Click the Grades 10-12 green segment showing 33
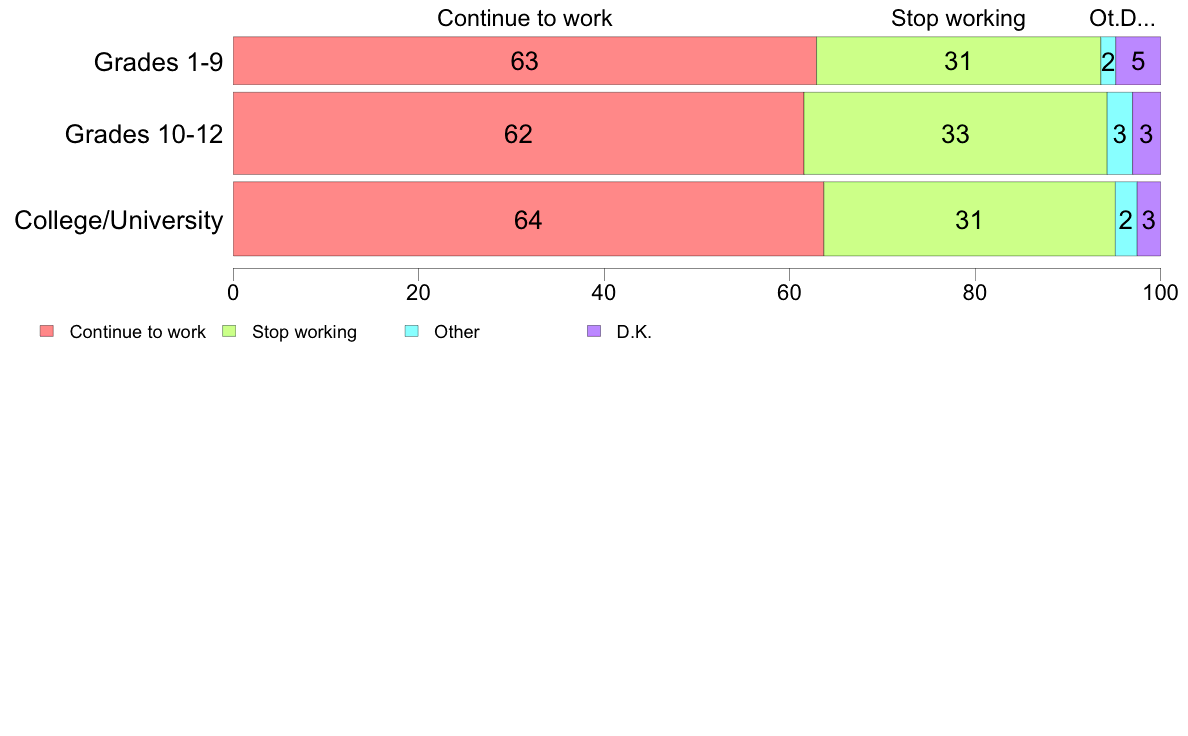1188x736 pixels. coord(955,133)
